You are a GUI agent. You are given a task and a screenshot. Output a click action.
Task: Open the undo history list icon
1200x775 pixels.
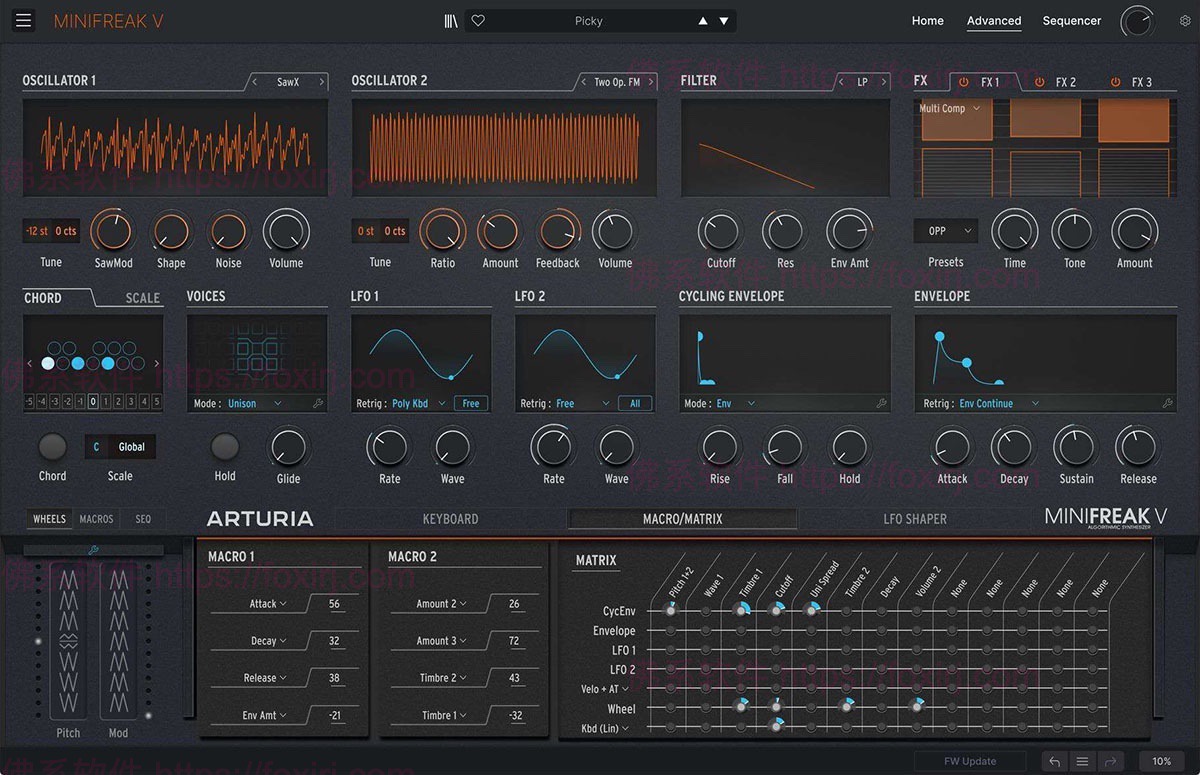coord(1082,761)
